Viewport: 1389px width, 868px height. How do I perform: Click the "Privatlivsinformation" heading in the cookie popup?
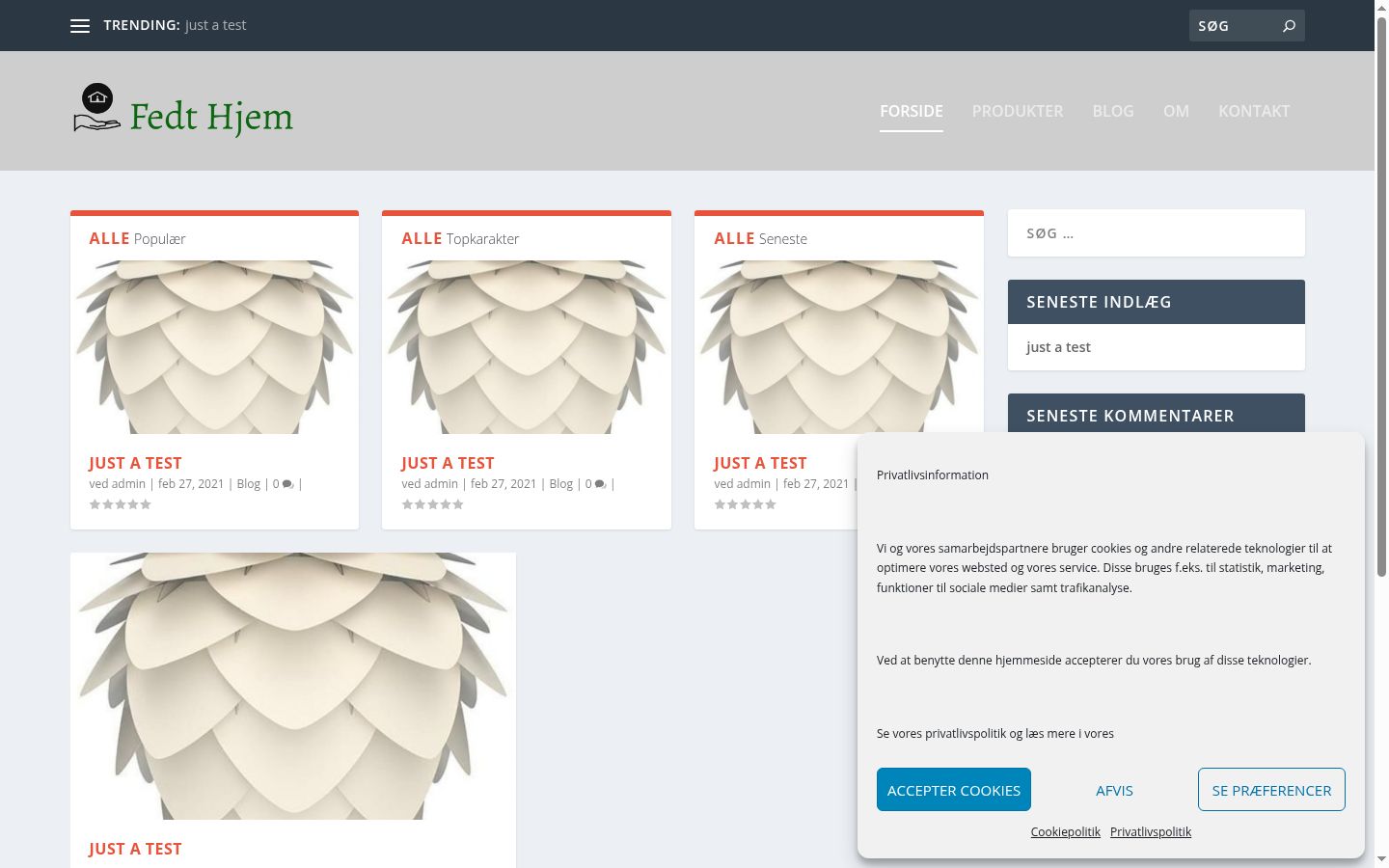(933, 475)
